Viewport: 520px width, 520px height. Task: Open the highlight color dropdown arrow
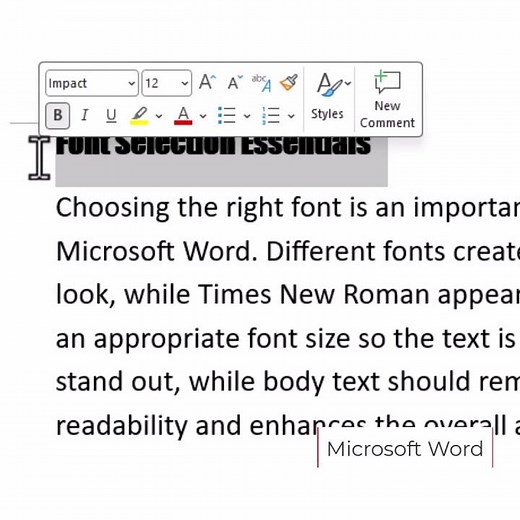[159, 116]
